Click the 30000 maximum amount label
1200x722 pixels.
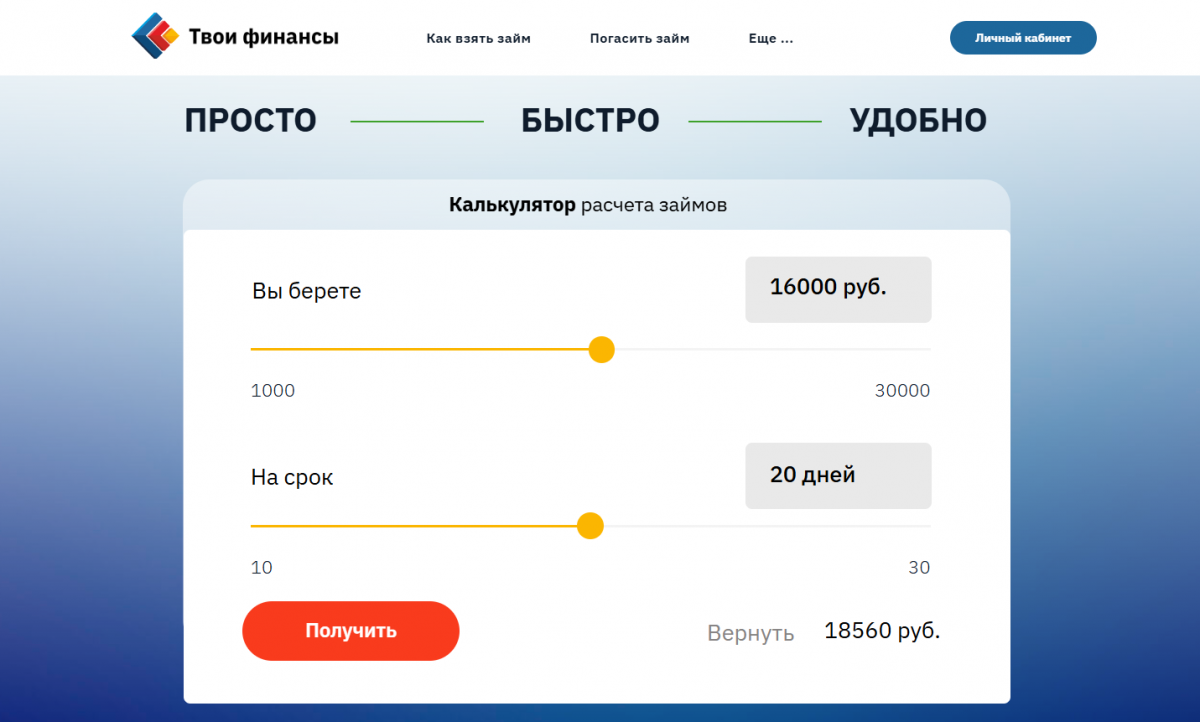902,391
